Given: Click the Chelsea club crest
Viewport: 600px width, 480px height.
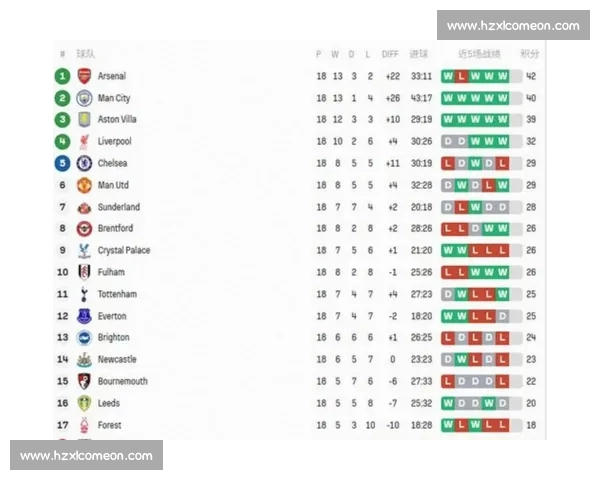Looking at the screenshot, I should click(84, 163).
